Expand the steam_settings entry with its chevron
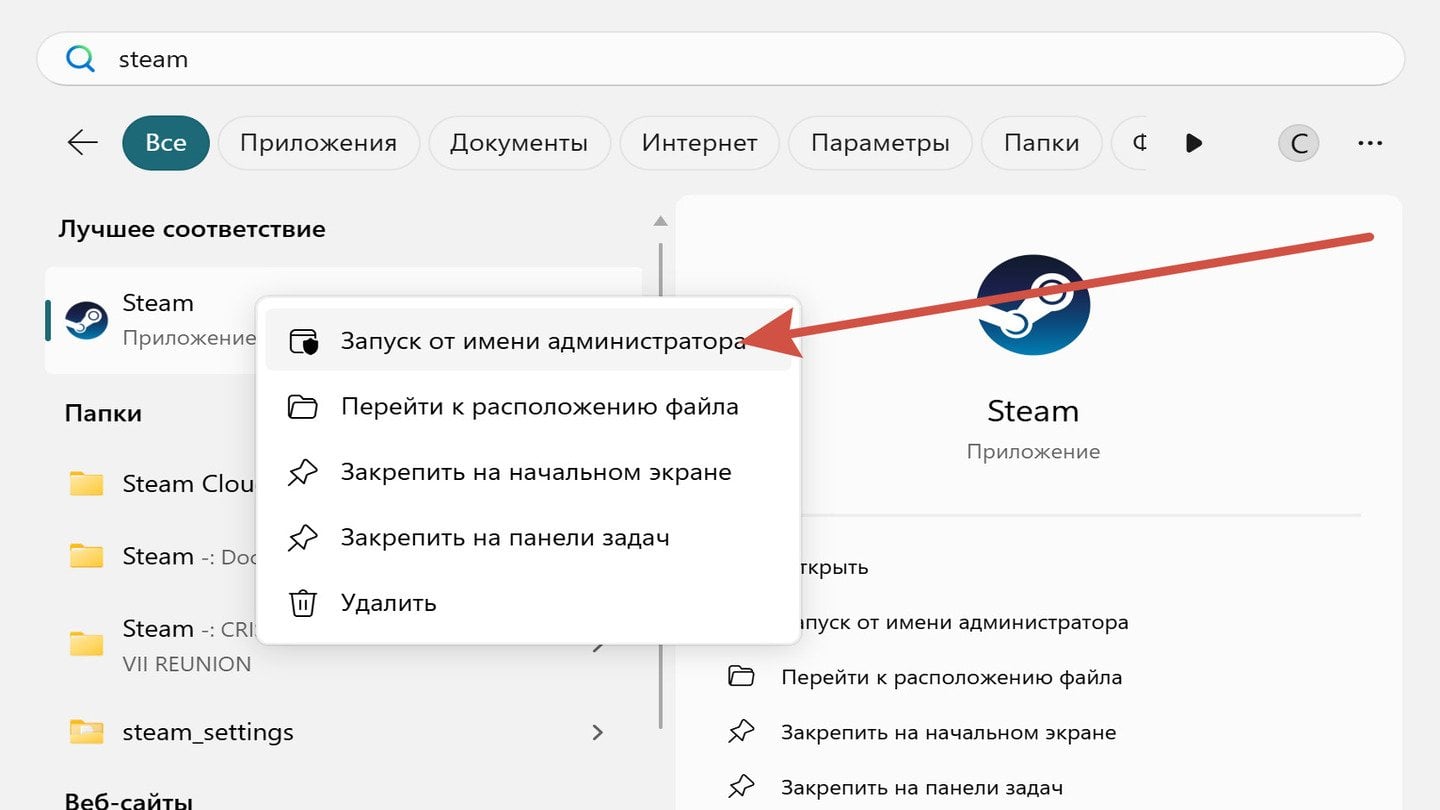Image resolution: width=1440 pixels, height=810 pixels. (597, 731)
